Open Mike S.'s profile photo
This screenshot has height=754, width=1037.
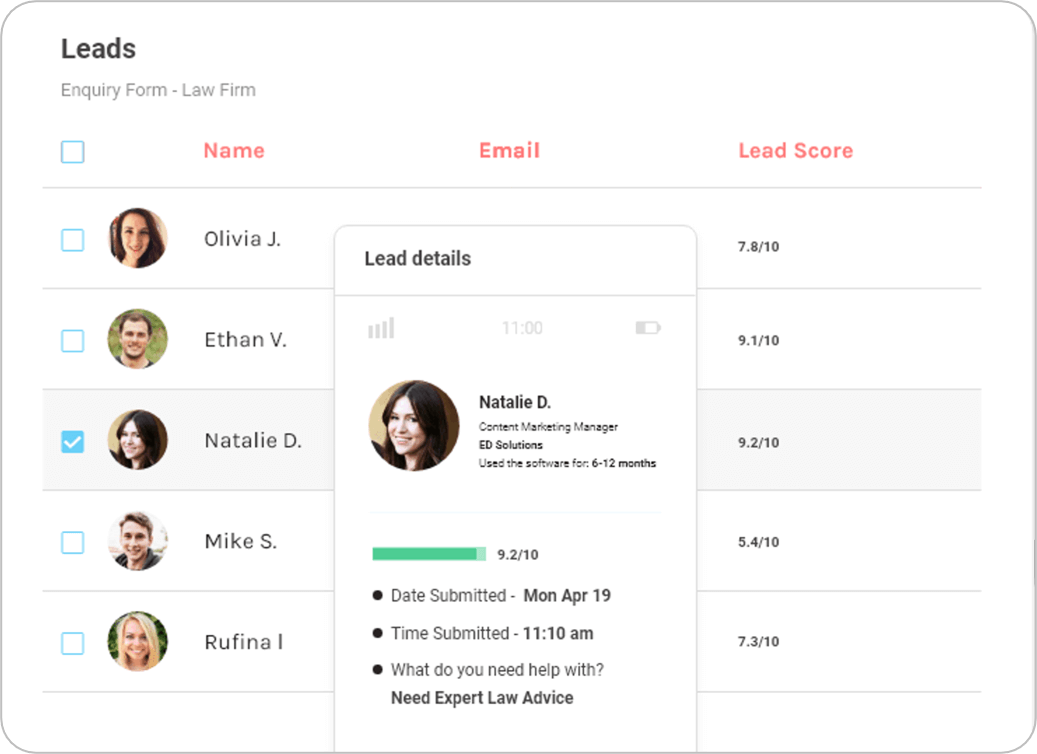point(138,540)
